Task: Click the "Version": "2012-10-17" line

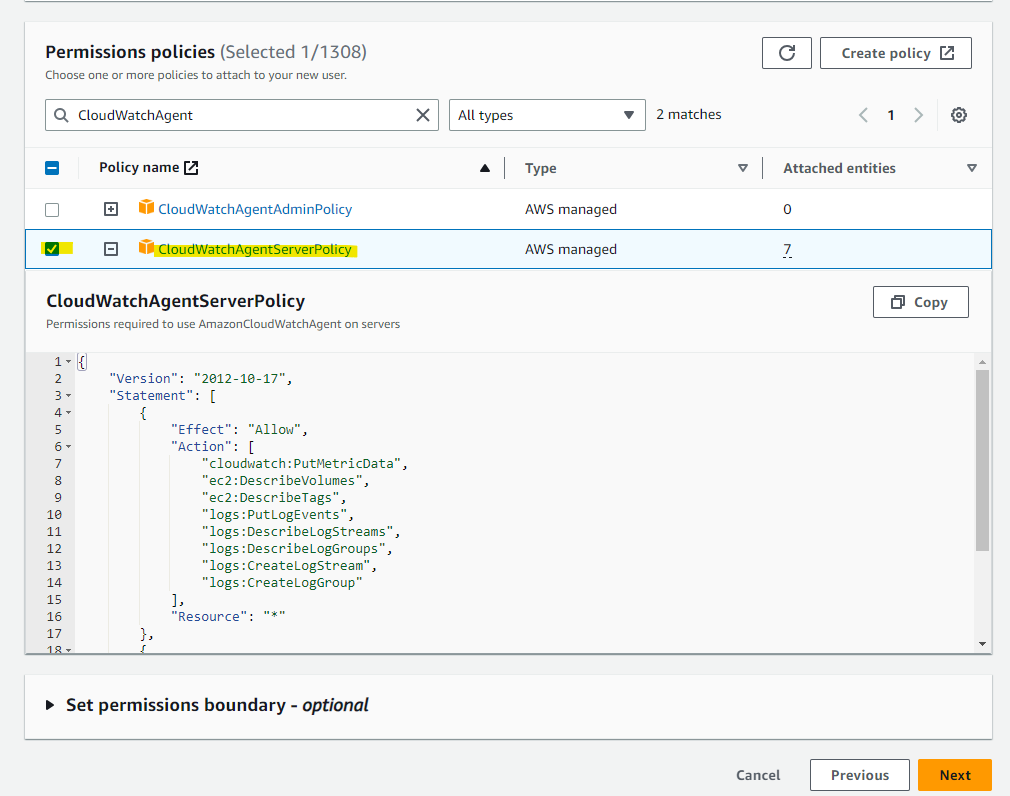Action: pos(201,379)
